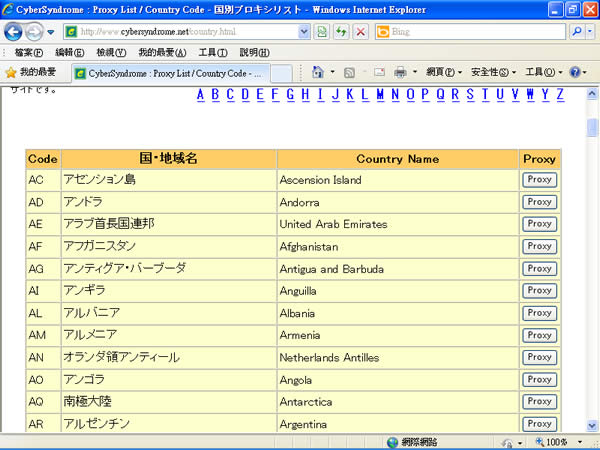Viewport: 600px width, 450px height.
Task: Click the Home icon in command bar
Action: pyautogui.click(x=318, y=73)
